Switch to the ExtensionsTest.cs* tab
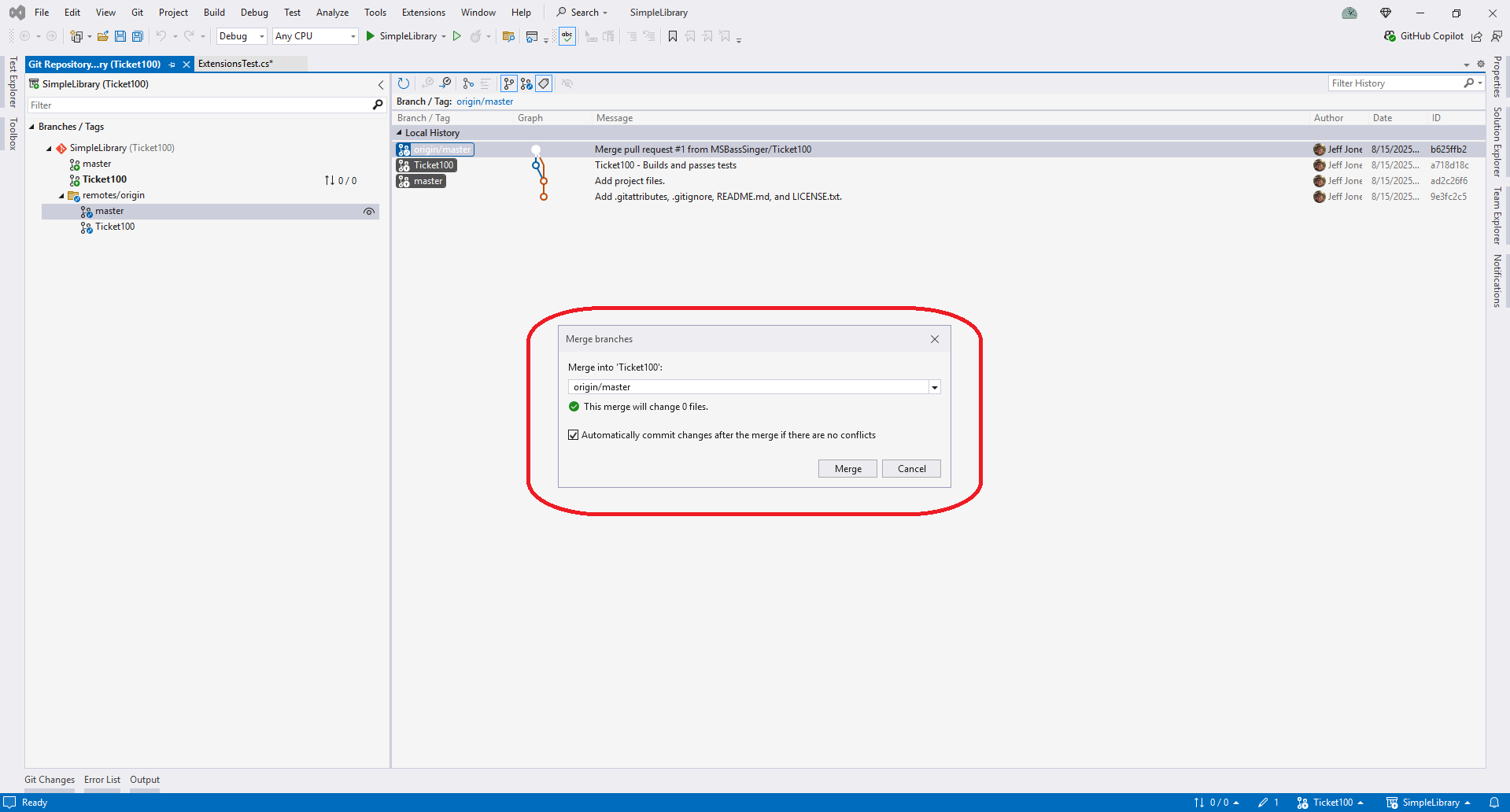Screen dimensions: 1510x812 (235, 64)
